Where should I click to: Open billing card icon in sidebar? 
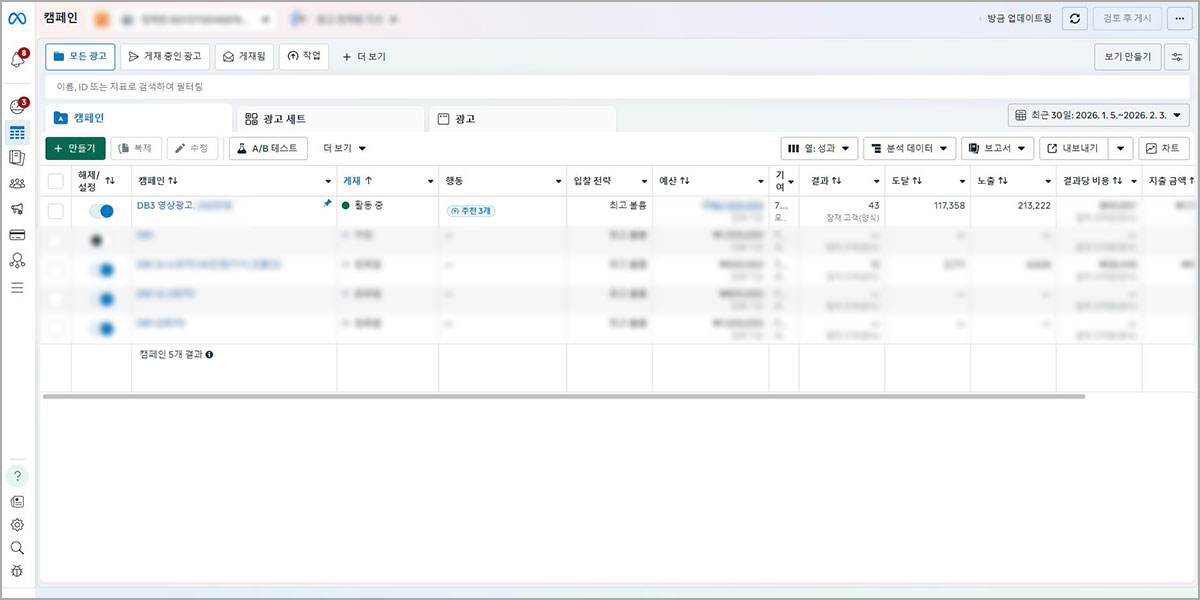(x=17, y=235)
